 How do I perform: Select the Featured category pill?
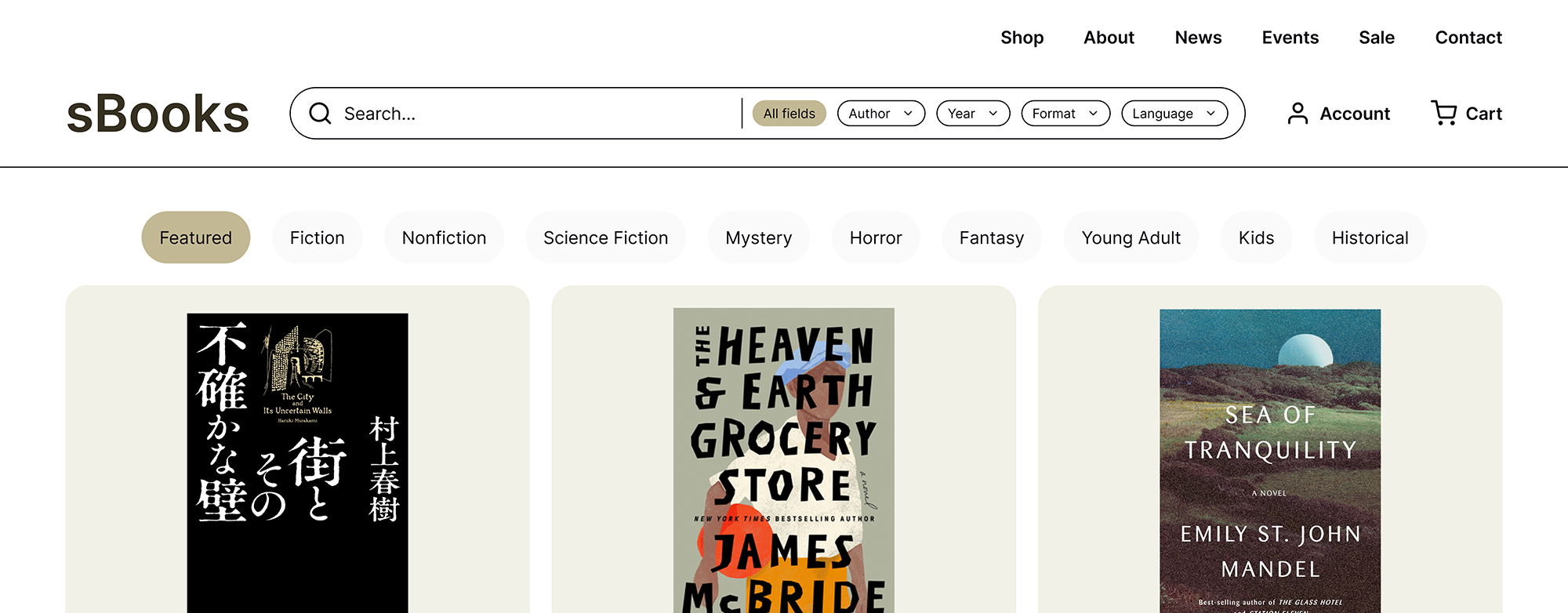point(196,238)
